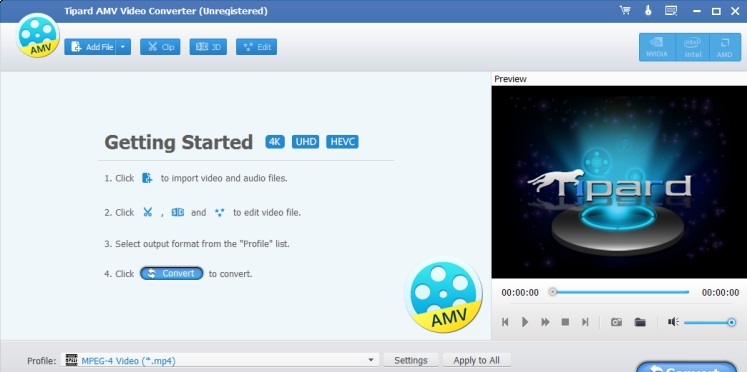Image resolution: width=747 pixels, height=372 pixels.
Task: Click the scissors icon in step 2
Action: click(x=148, y=212)
